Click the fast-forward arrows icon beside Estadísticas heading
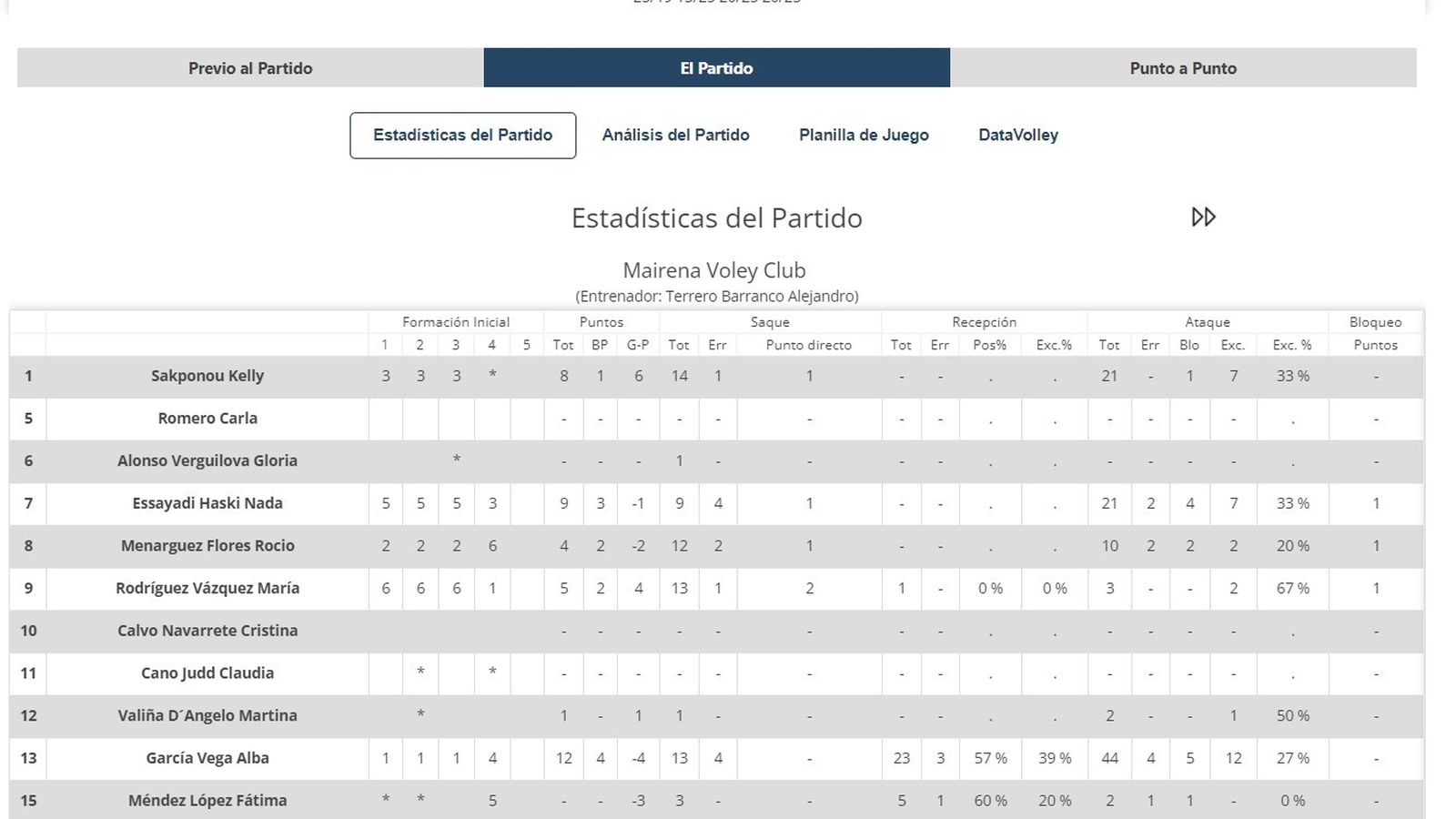Screen dimensions: 1456x819 click(1204, 217)
